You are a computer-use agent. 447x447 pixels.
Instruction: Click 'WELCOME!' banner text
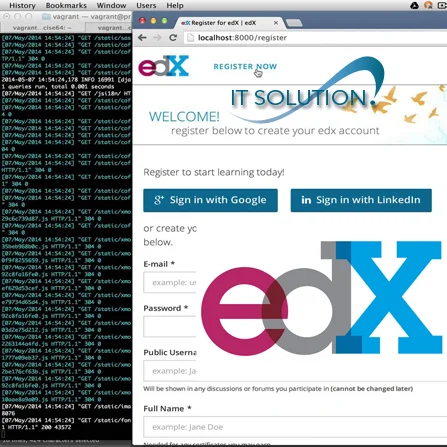(184, 117)
